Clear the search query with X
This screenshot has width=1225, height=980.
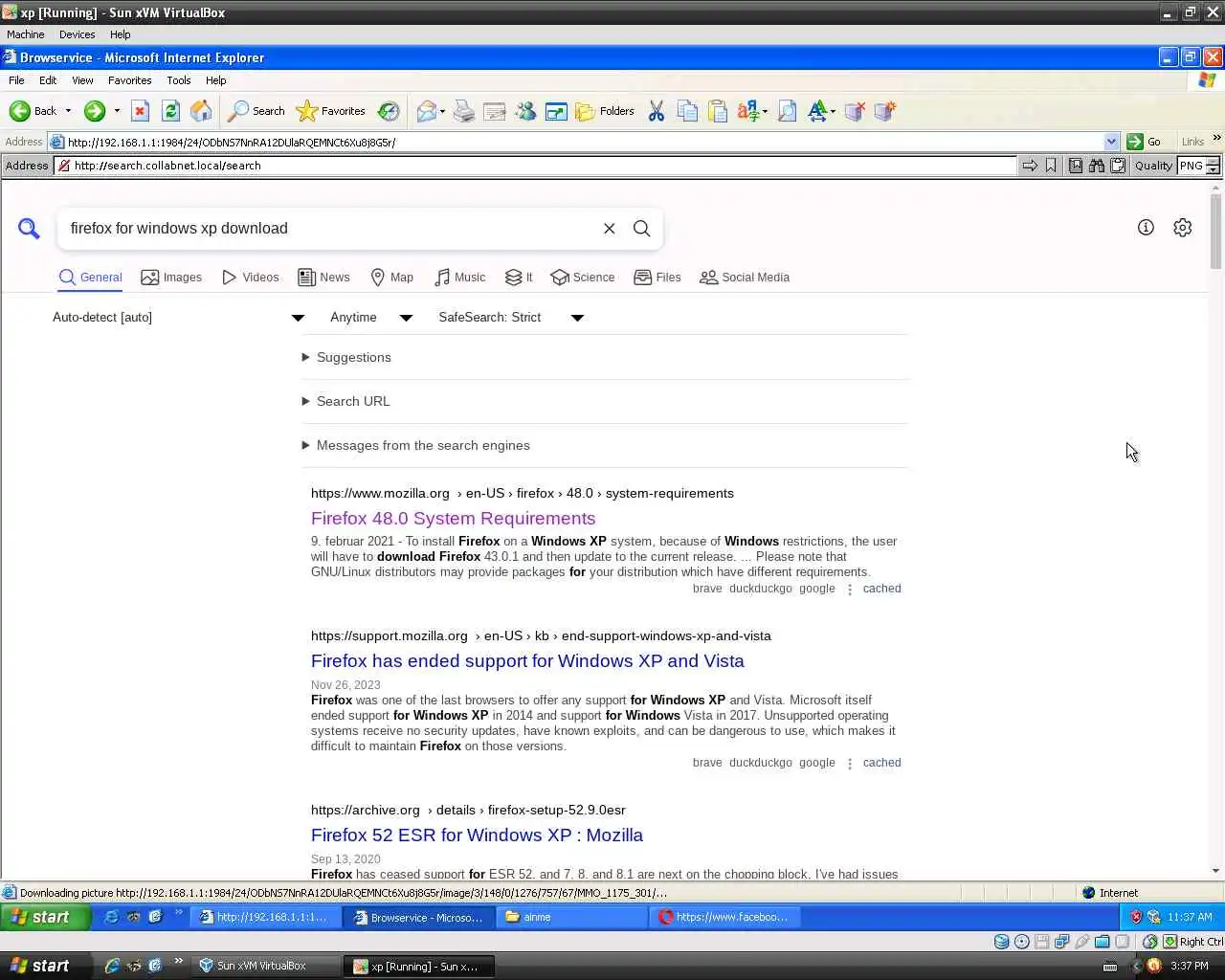tap(609, 229)
